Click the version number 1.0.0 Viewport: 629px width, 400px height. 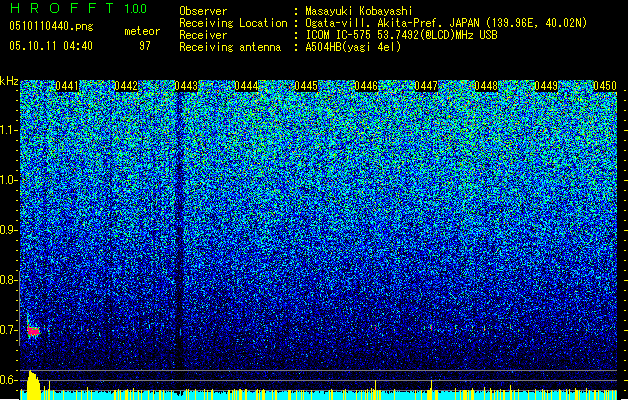[135, 8]
